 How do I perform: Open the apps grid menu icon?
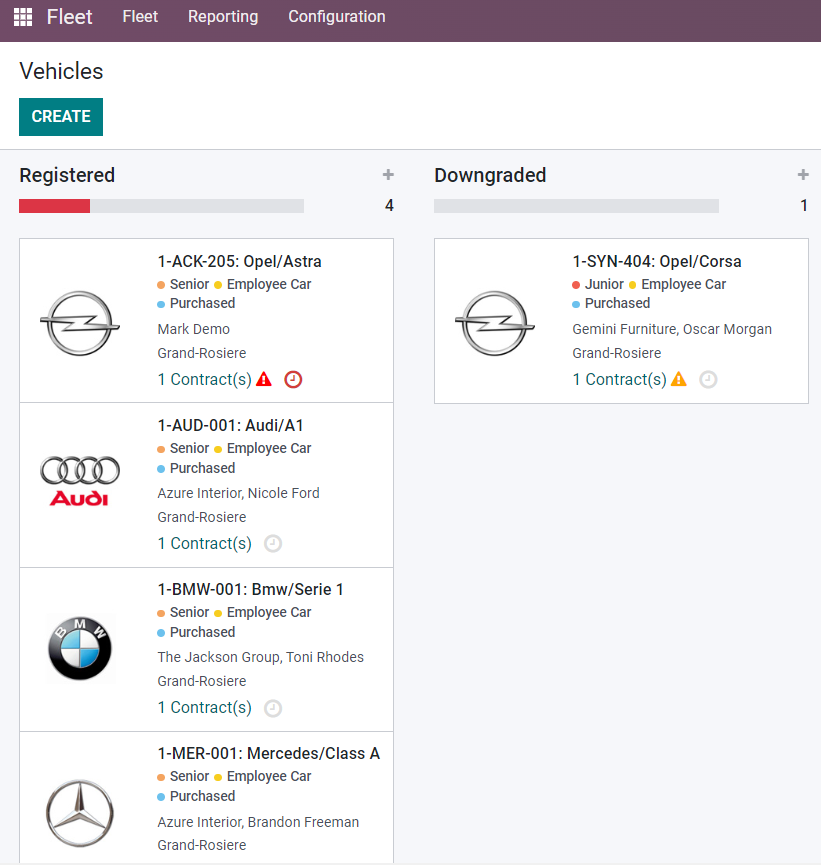pos(23,17)
